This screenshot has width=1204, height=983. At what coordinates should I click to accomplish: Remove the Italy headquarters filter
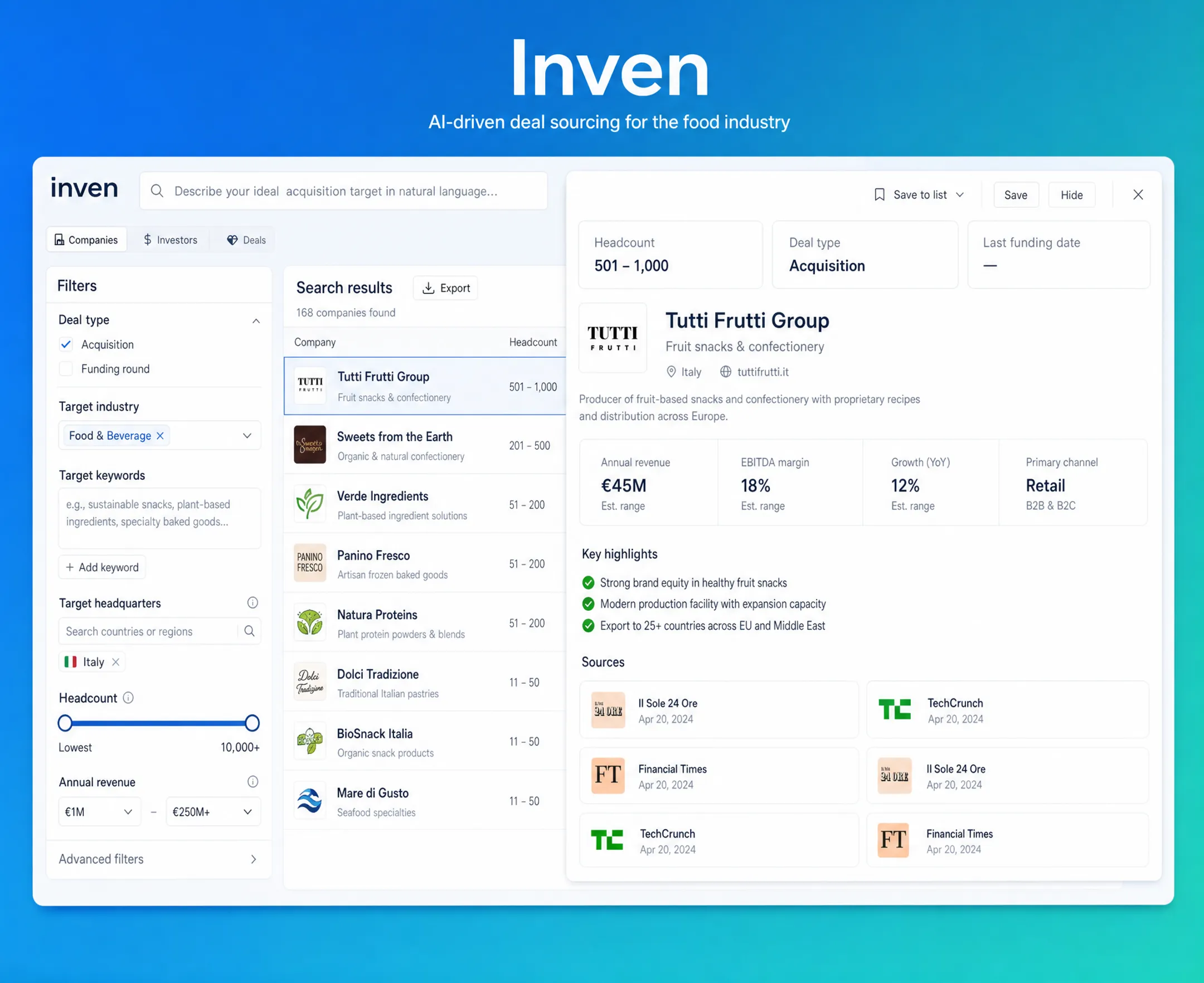(115, 662)
